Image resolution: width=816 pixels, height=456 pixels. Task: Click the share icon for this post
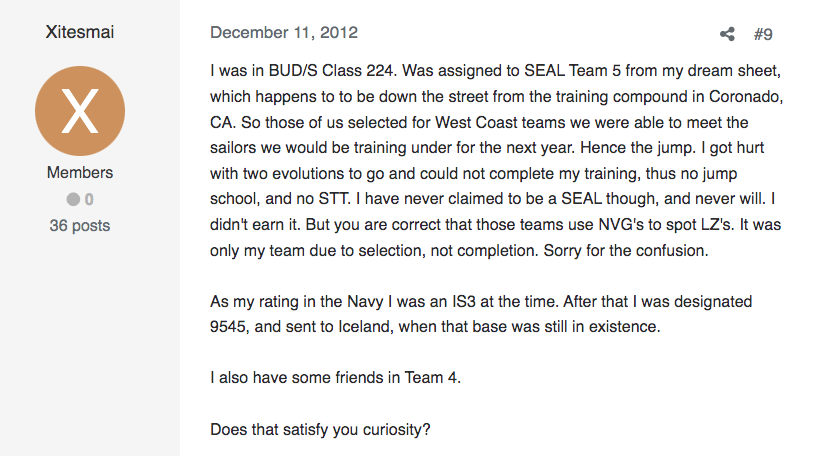(x=727, y=34)
